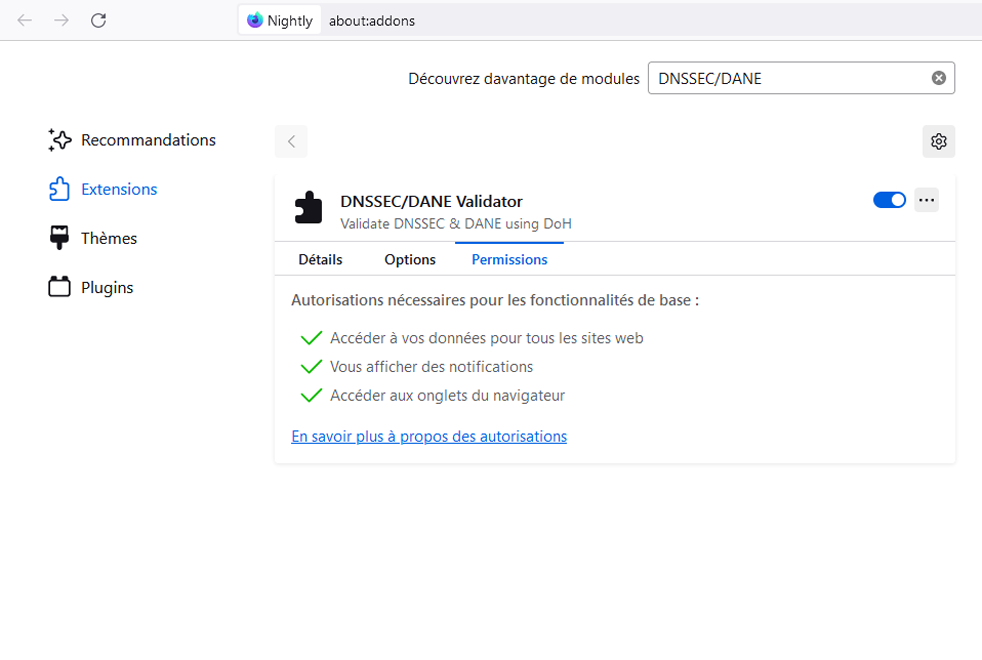Click the Plugins icon in sidebar

(59, 287)
